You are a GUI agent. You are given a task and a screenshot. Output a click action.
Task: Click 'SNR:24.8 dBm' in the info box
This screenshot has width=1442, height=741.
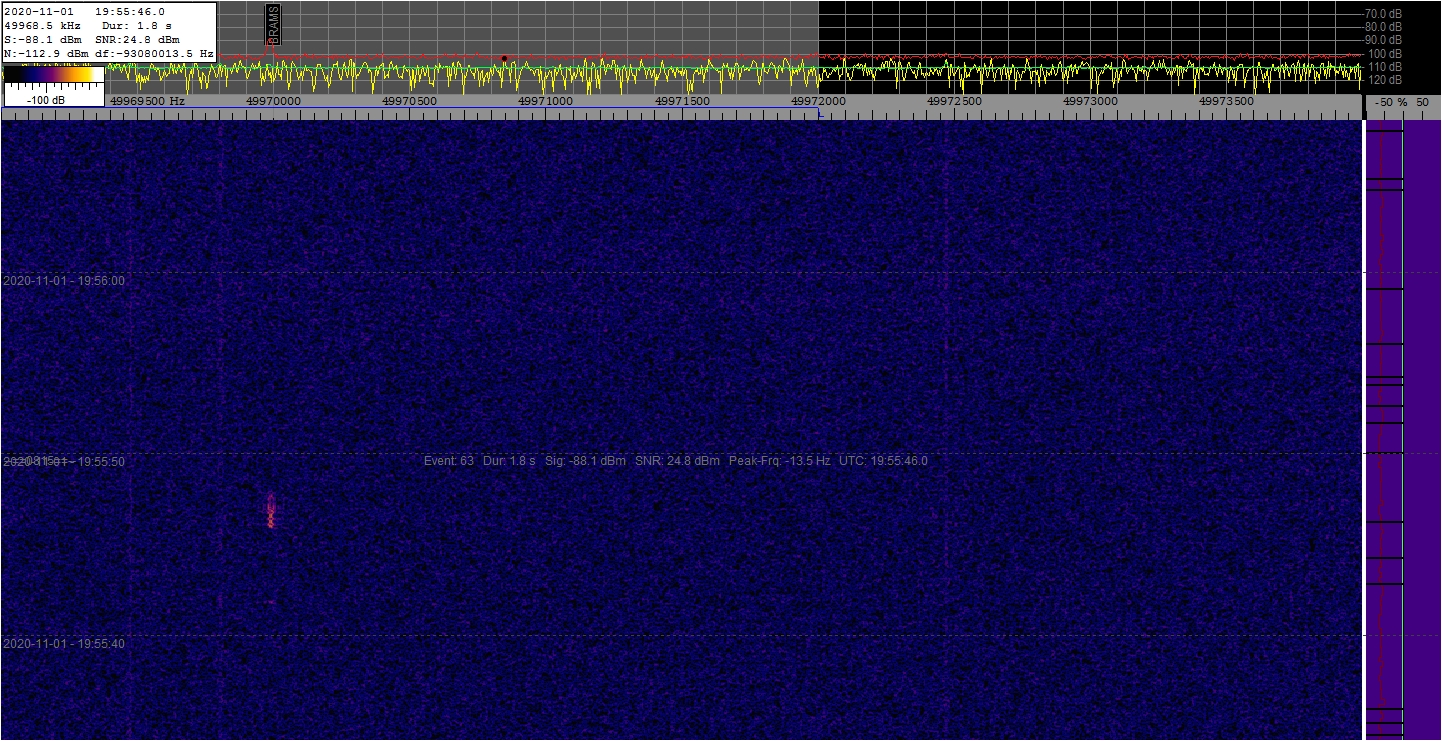click(x=136, y=39)
